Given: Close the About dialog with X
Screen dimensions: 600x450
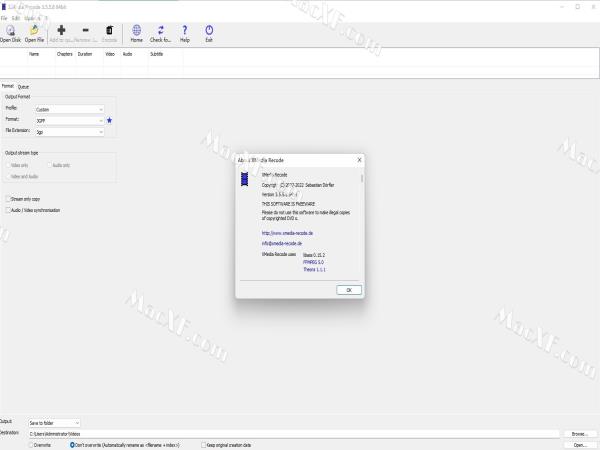Looking at the screenshot, I should [x=359, y=160].
